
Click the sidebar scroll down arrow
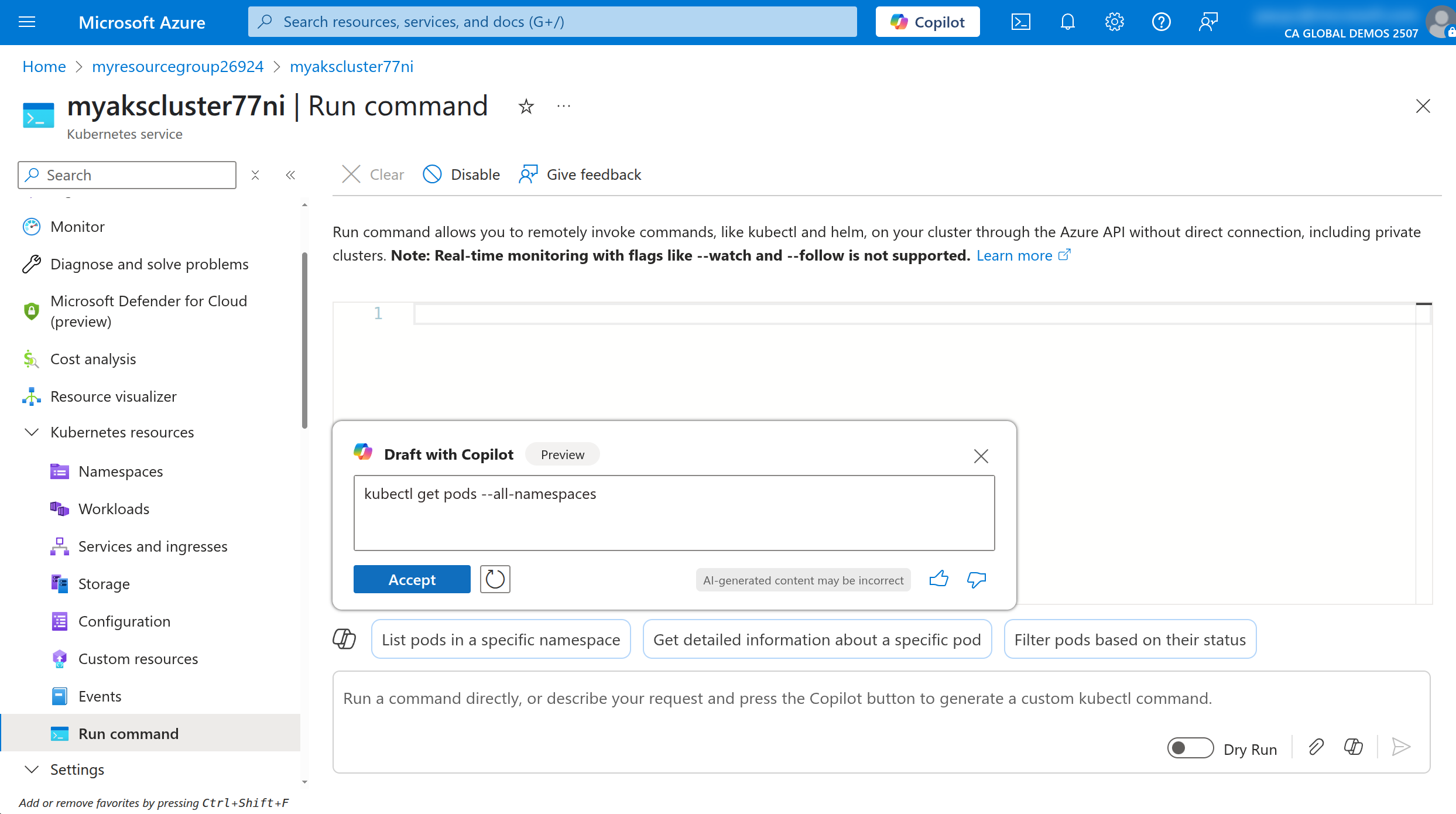pyautogui.click(x=304, y=782)
